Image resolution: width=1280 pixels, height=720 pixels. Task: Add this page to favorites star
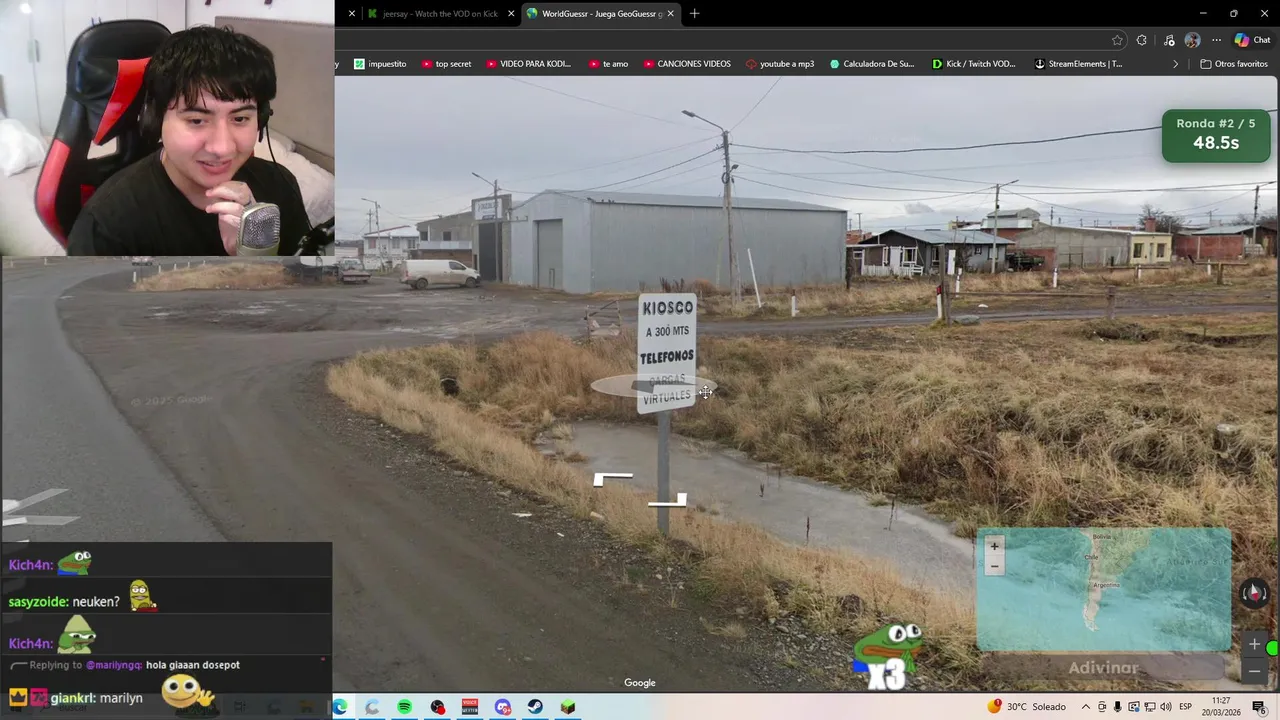(1117, 40)
